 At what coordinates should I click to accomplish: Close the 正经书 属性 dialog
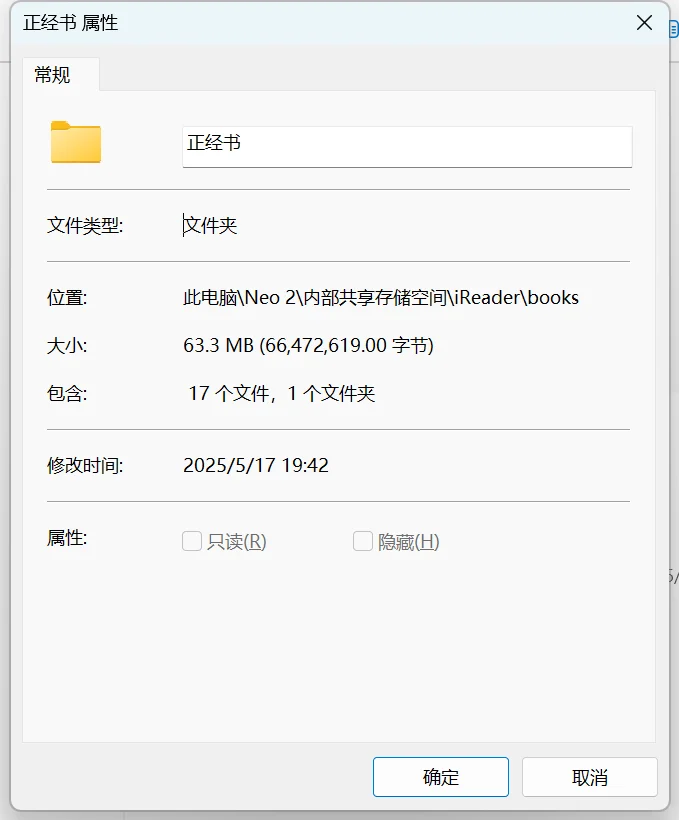coord(644,22)
